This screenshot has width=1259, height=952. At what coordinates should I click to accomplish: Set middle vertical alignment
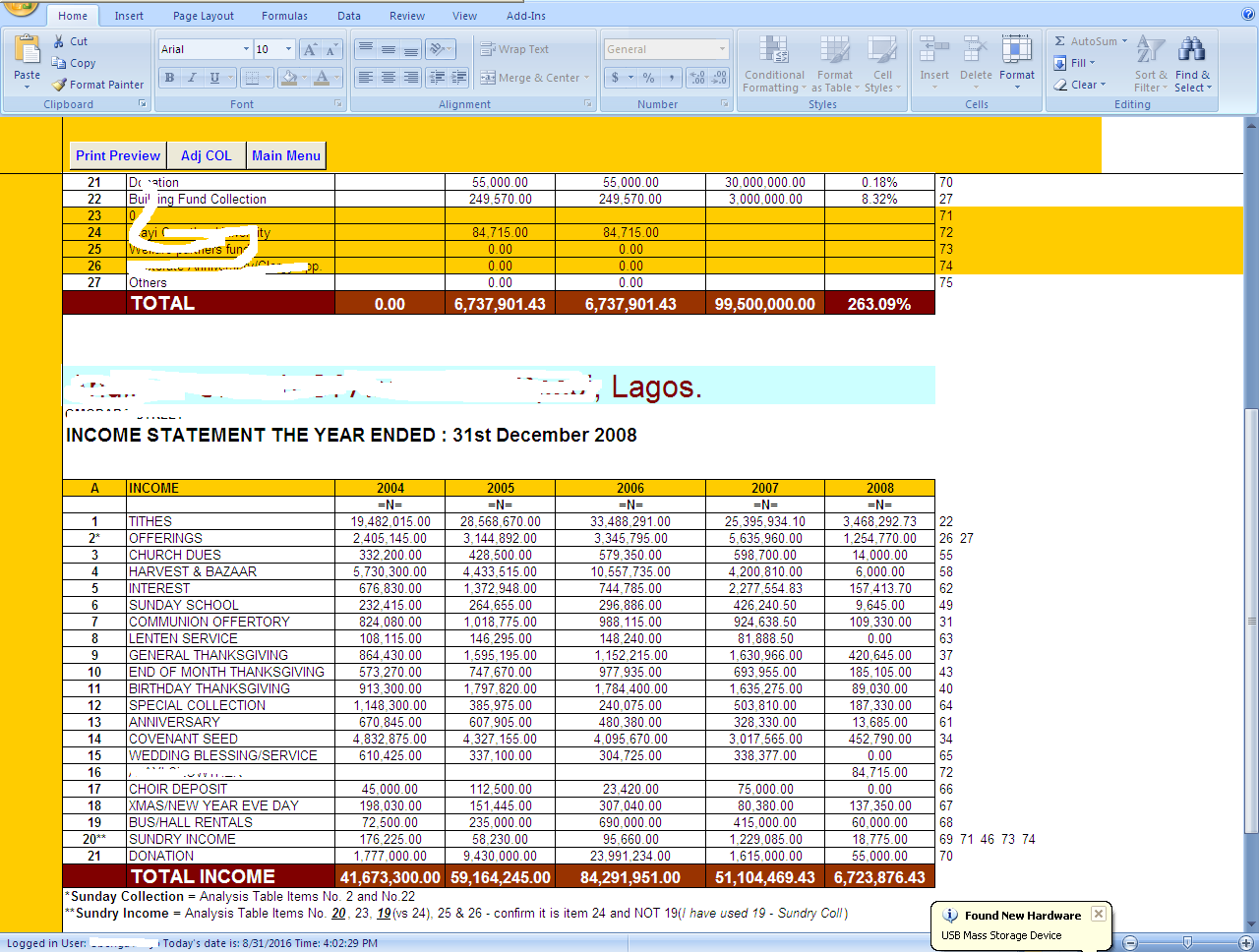389,49
